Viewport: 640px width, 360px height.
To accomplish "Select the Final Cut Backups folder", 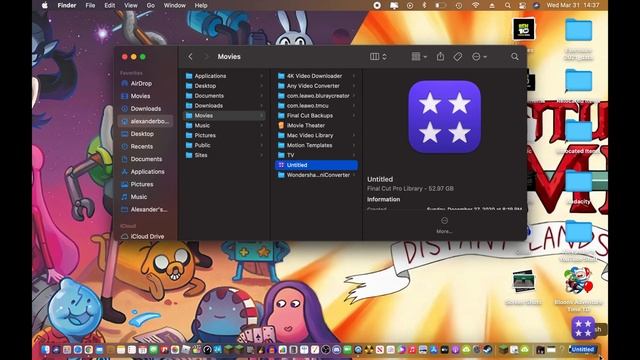I will 316,116.
